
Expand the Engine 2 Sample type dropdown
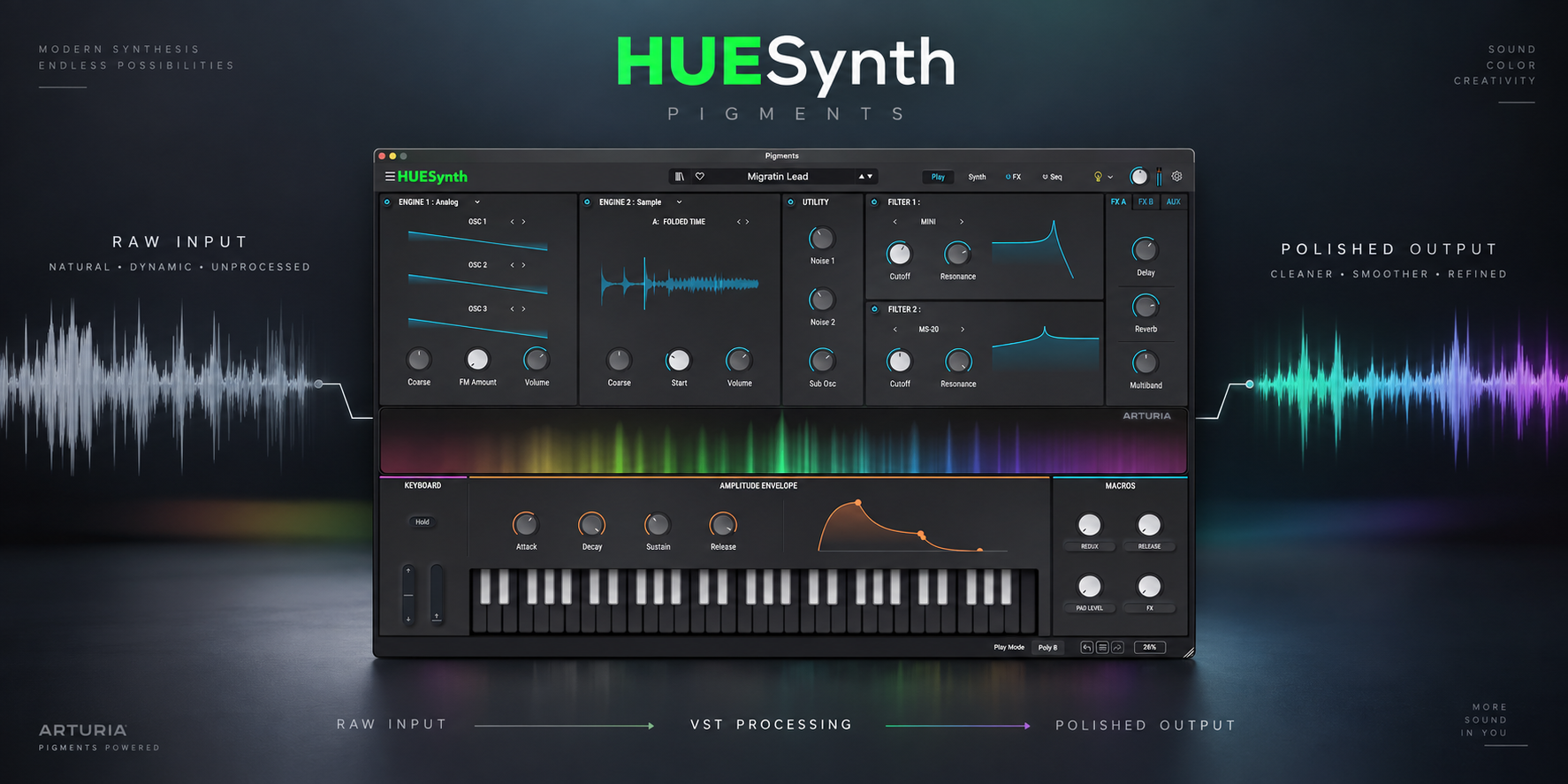[x=679, y=202]
